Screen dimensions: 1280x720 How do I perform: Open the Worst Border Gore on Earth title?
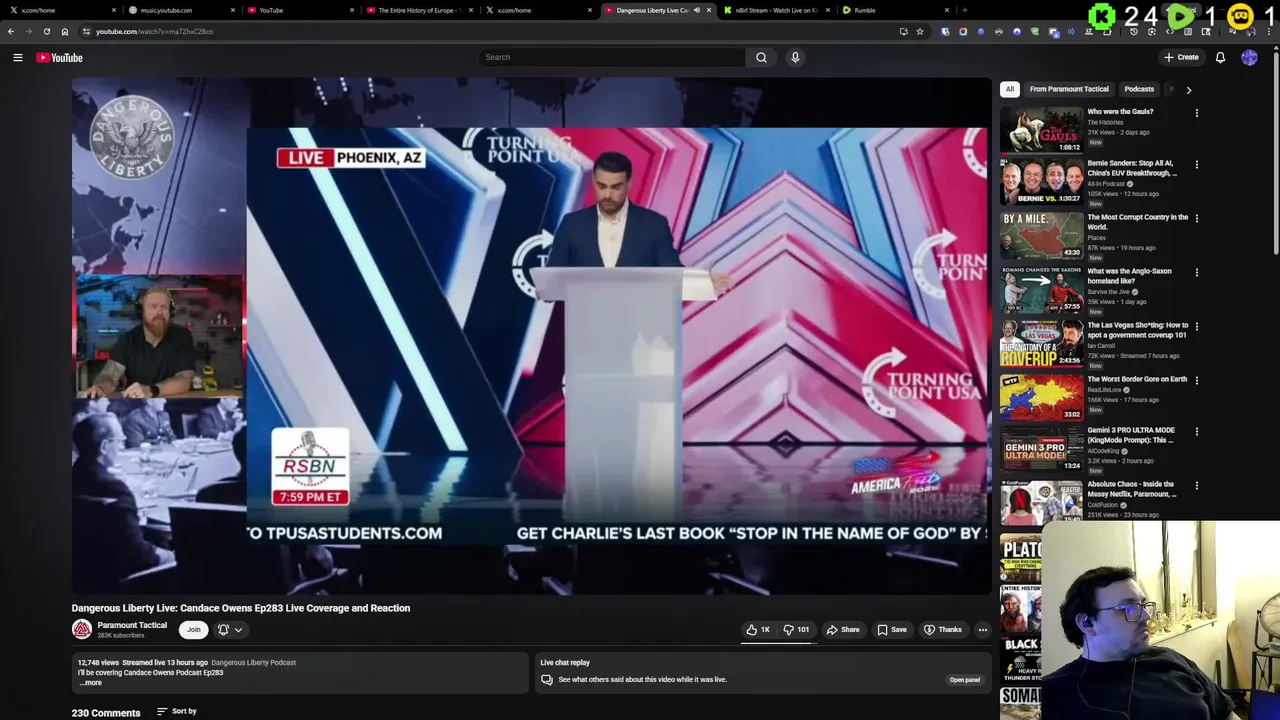point(1137,379)
